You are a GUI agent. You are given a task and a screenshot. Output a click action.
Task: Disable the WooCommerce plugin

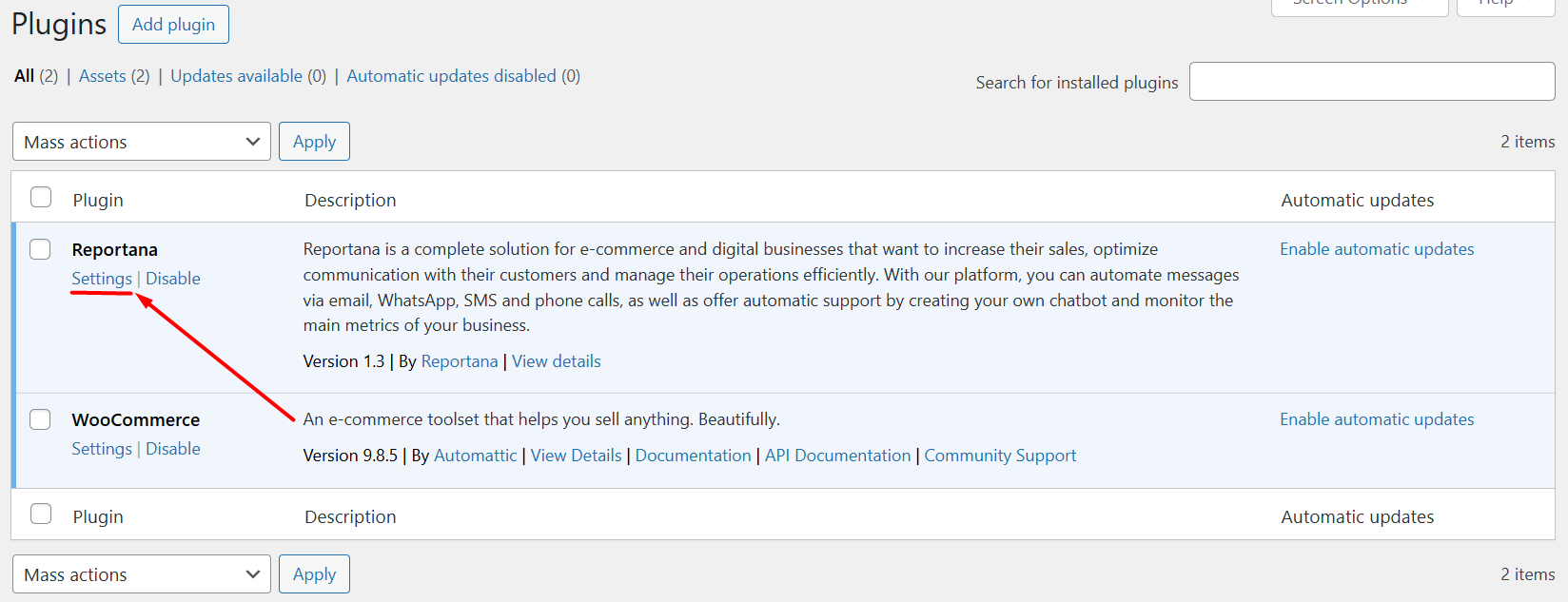click(173, 449)
